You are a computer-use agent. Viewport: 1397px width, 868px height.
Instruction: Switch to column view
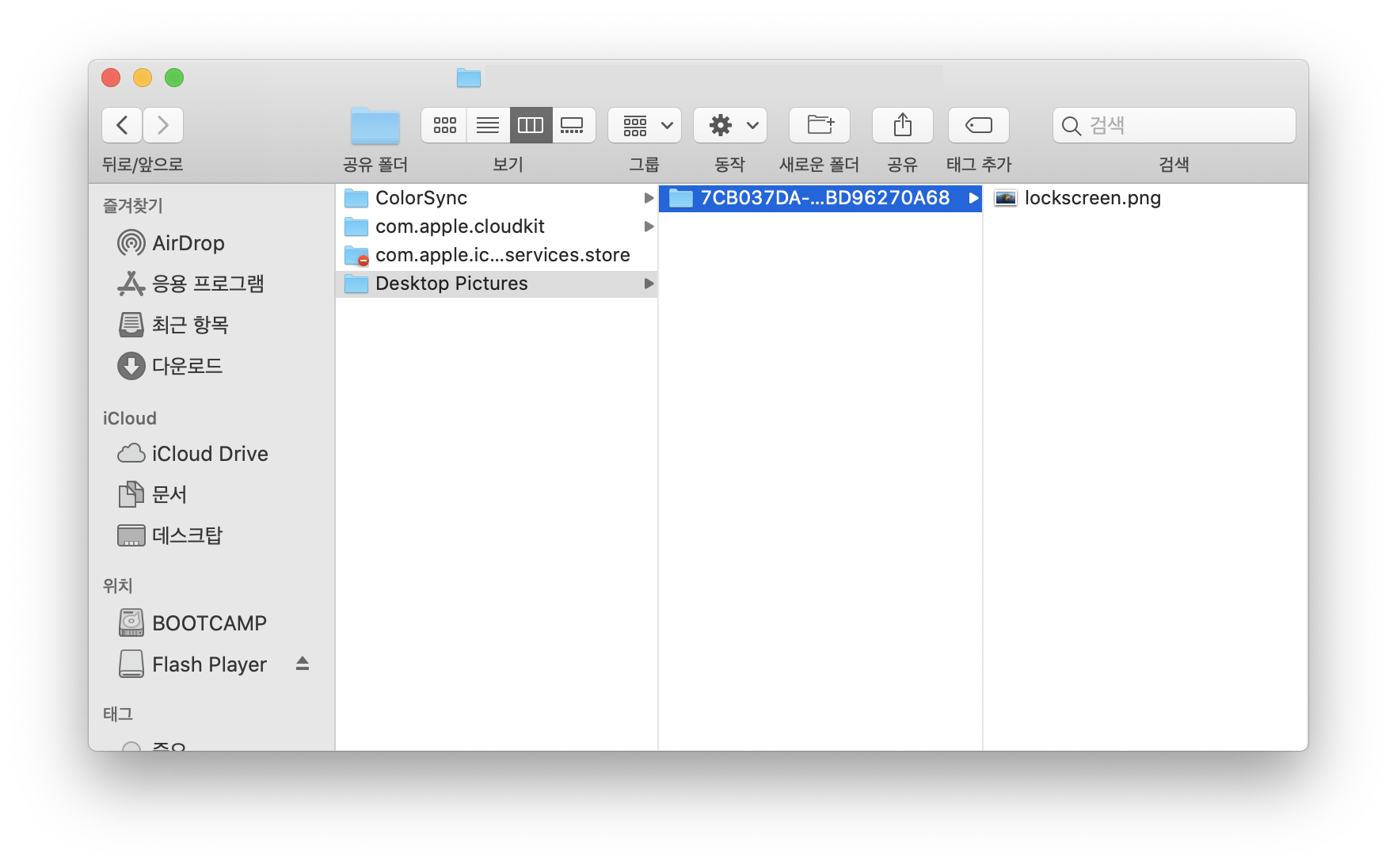531,125
